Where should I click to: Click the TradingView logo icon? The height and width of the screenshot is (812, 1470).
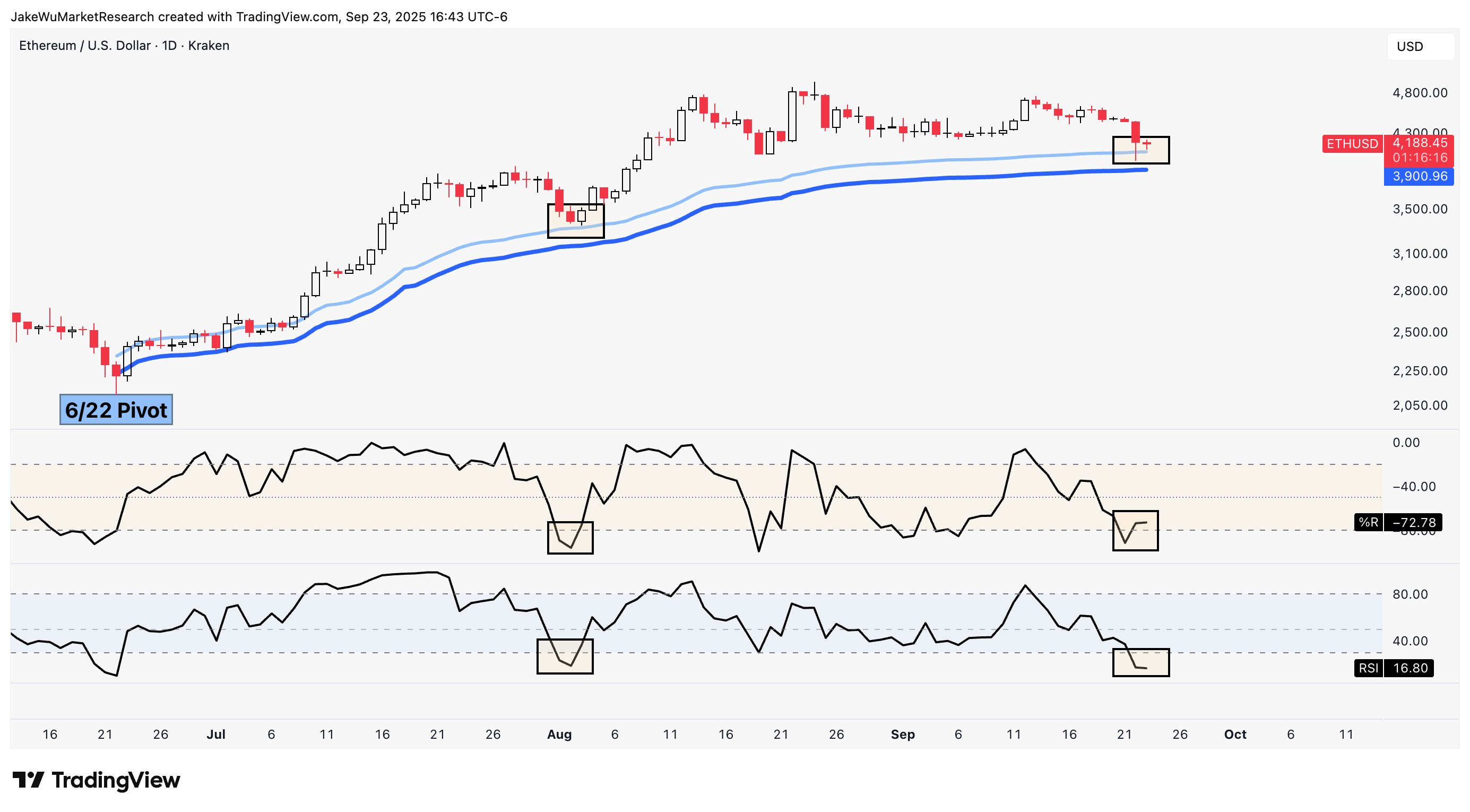point(29,780)
